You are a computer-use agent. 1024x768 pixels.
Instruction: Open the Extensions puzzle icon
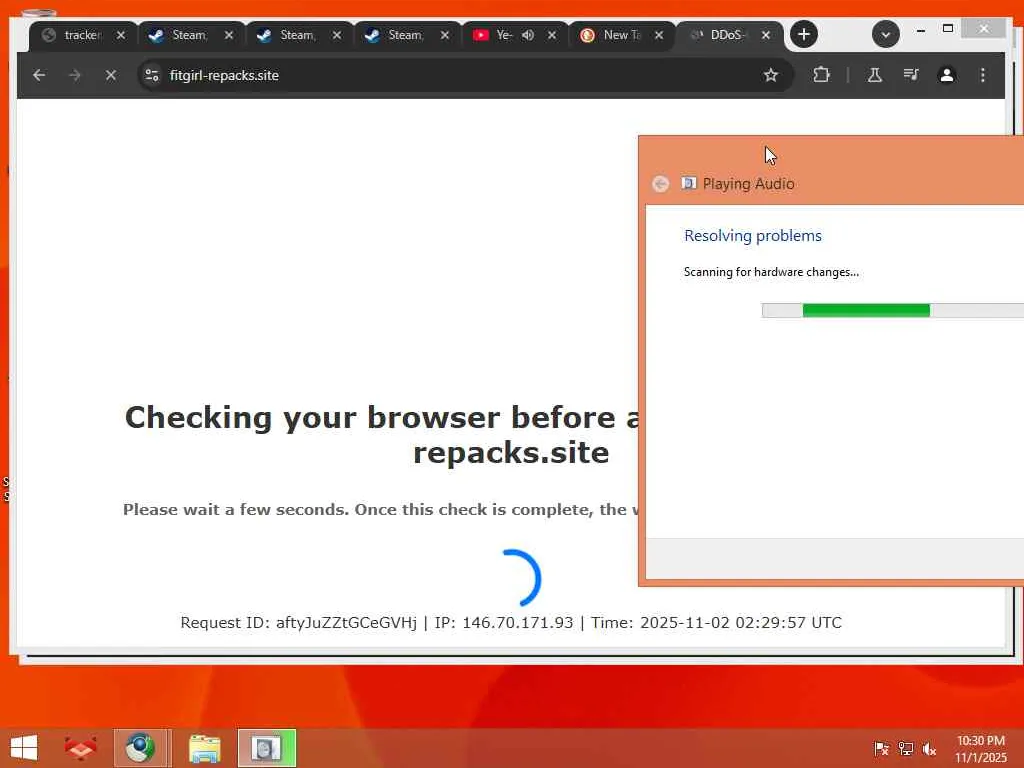[822, 75]
